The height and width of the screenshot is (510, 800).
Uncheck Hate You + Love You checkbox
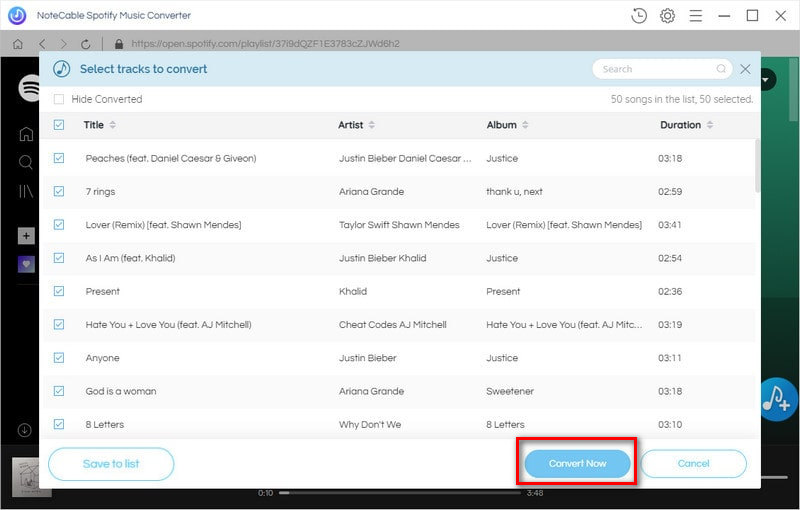(59, 324)
